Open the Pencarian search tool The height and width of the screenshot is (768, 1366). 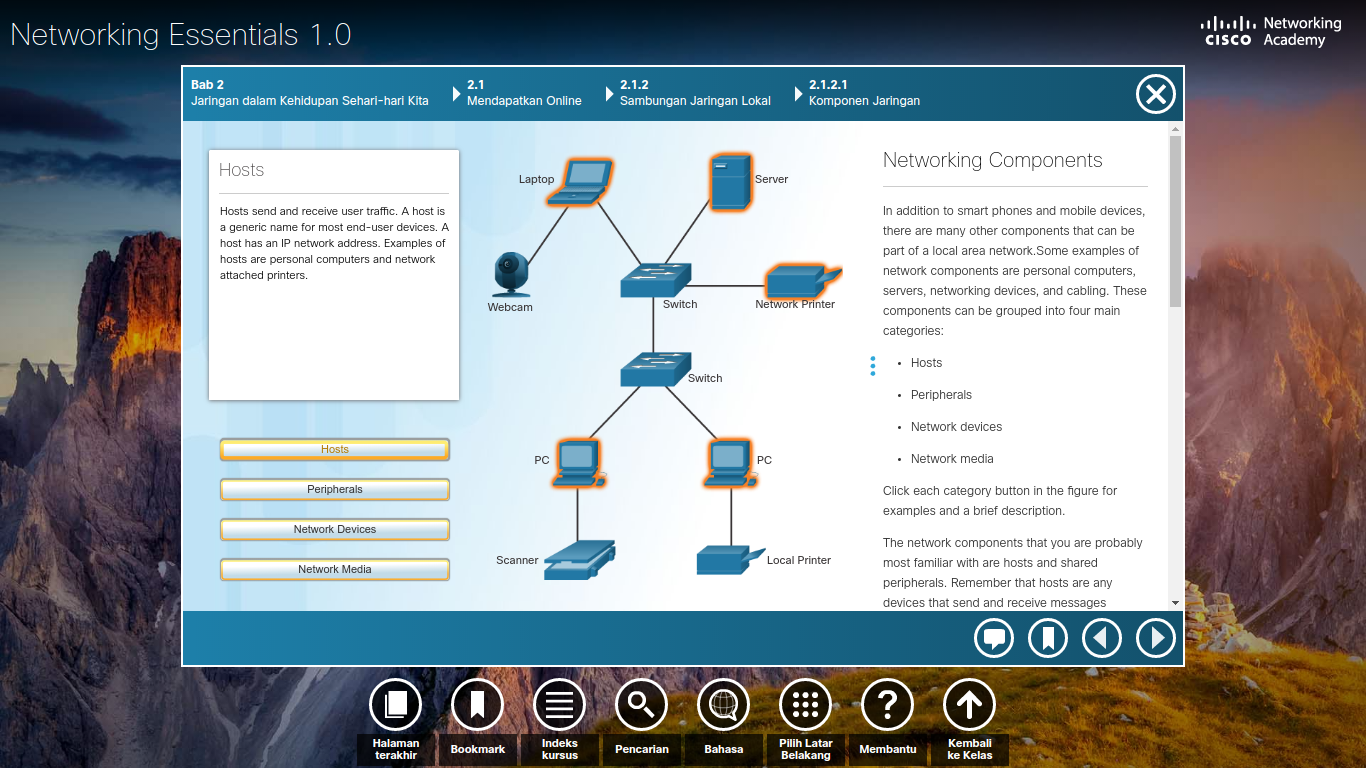pyautogui.click(x=641, y=703)
